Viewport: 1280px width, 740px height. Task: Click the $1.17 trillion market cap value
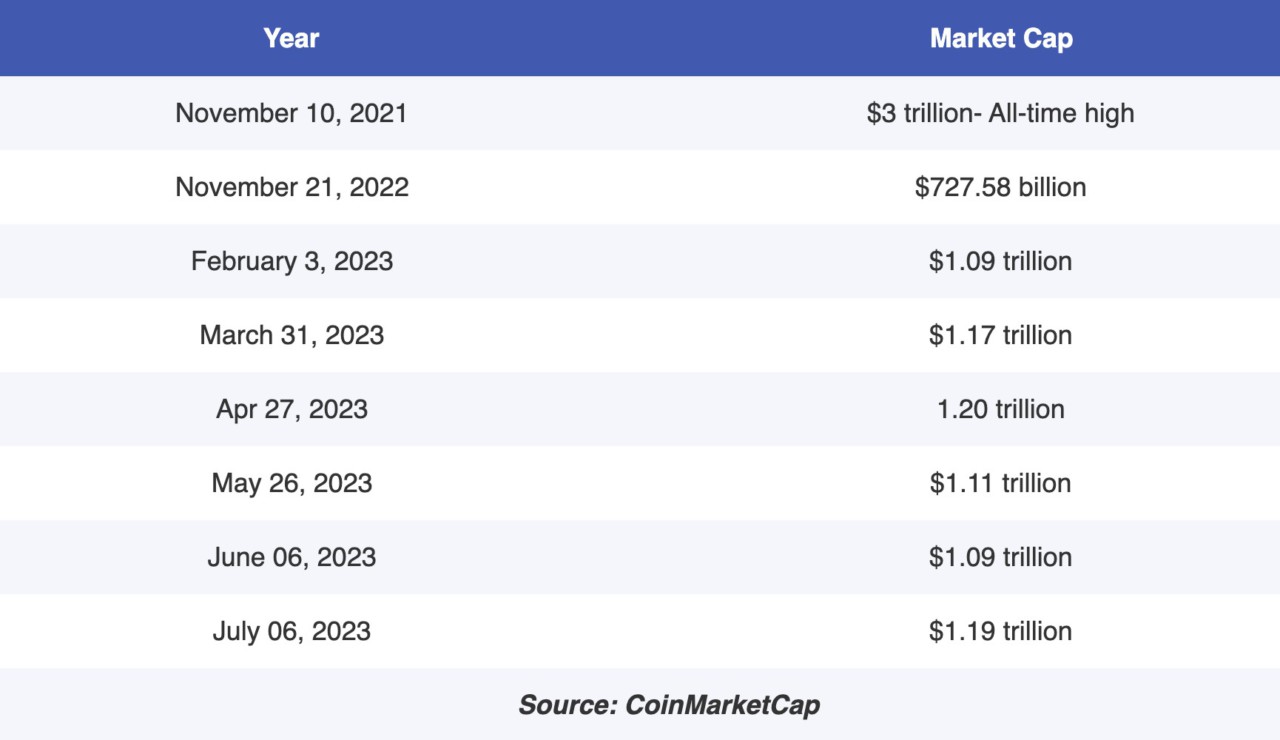coord(1000,335)
